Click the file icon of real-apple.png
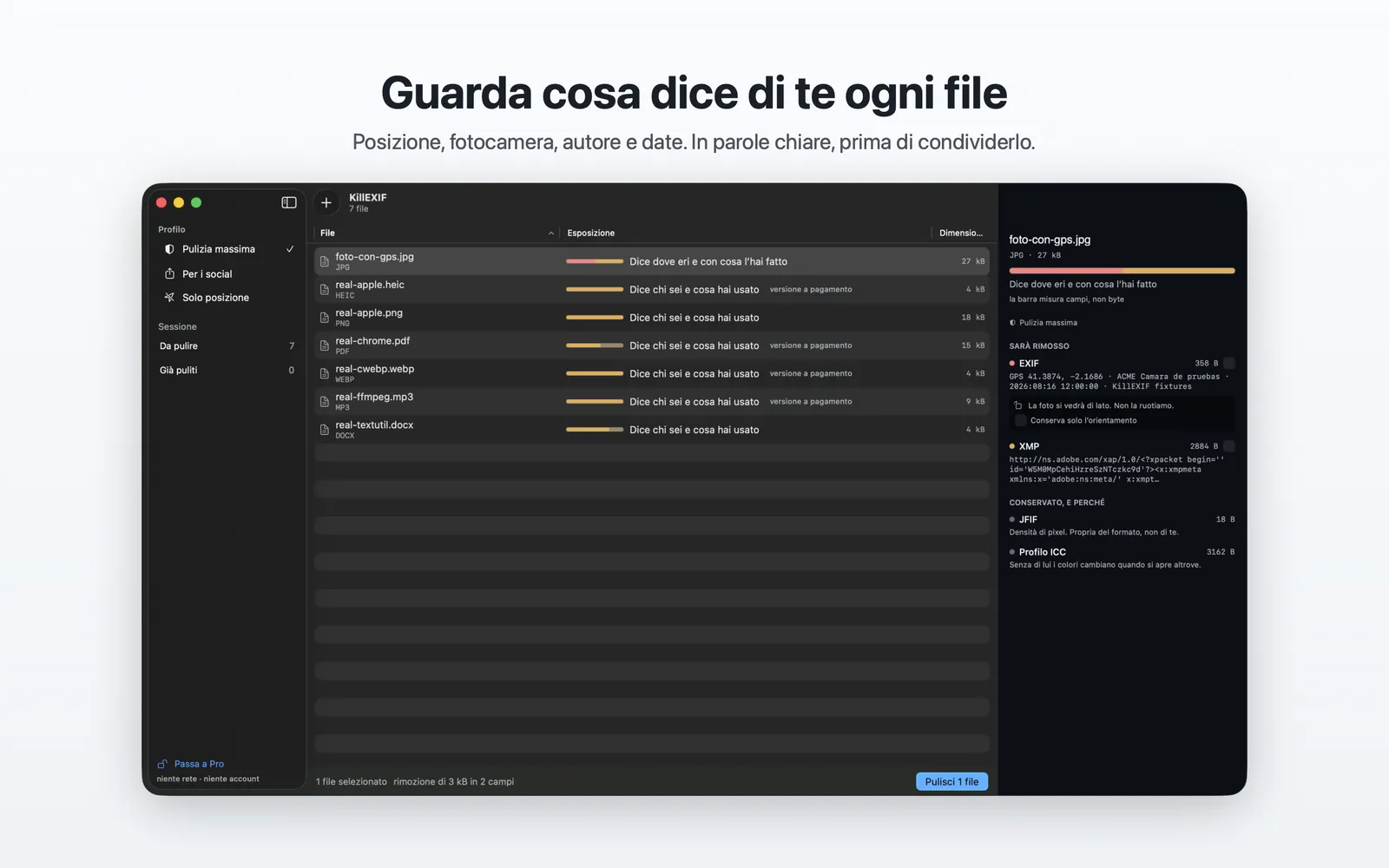 [x=325, y=318]
